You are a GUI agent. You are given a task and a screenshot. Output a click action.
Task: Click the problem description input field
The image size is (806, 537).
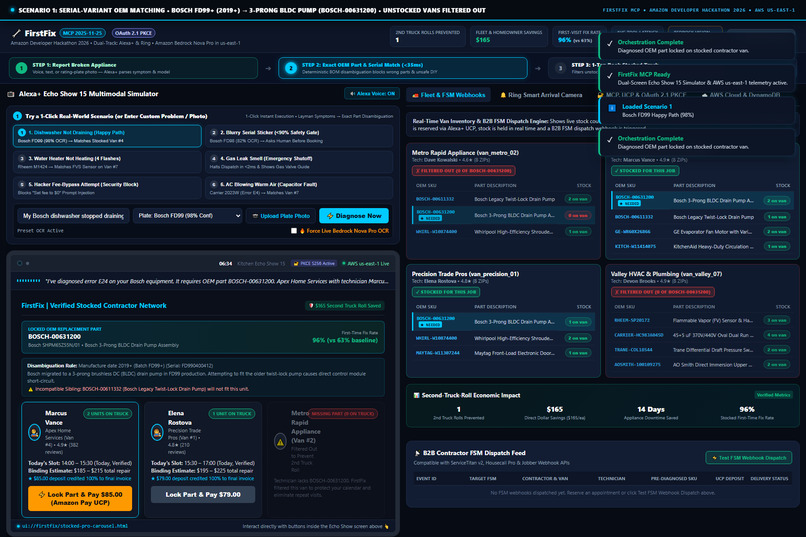74,216
